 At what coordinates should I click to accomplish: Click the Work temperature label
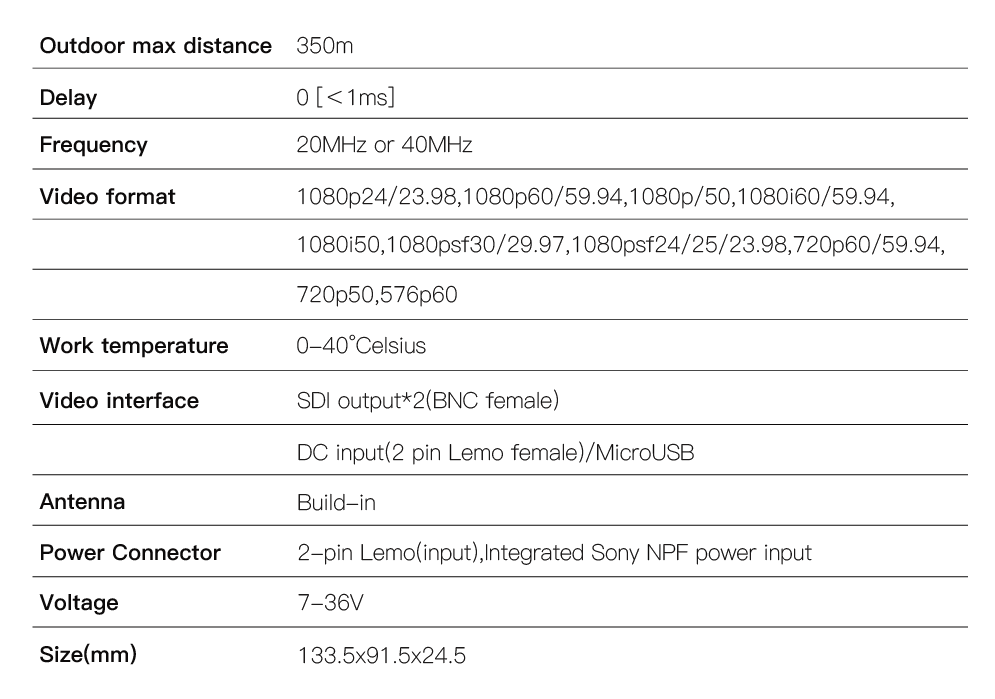133,346
